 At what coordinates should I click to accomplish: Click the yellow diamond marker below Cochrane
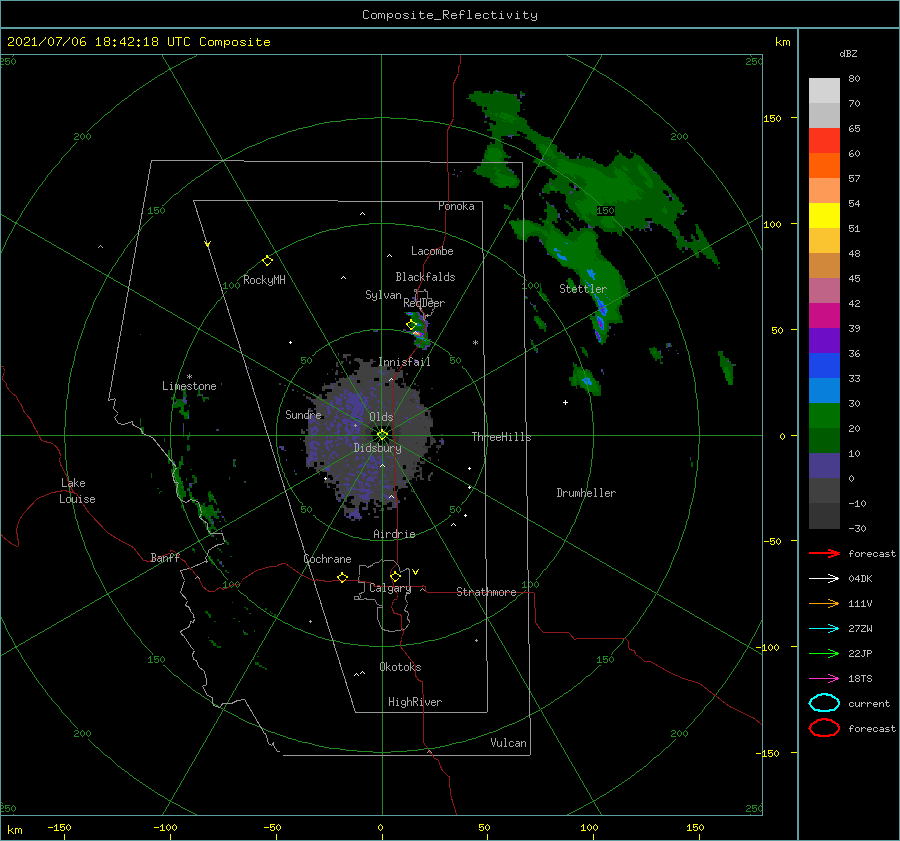tap(342, 577)
